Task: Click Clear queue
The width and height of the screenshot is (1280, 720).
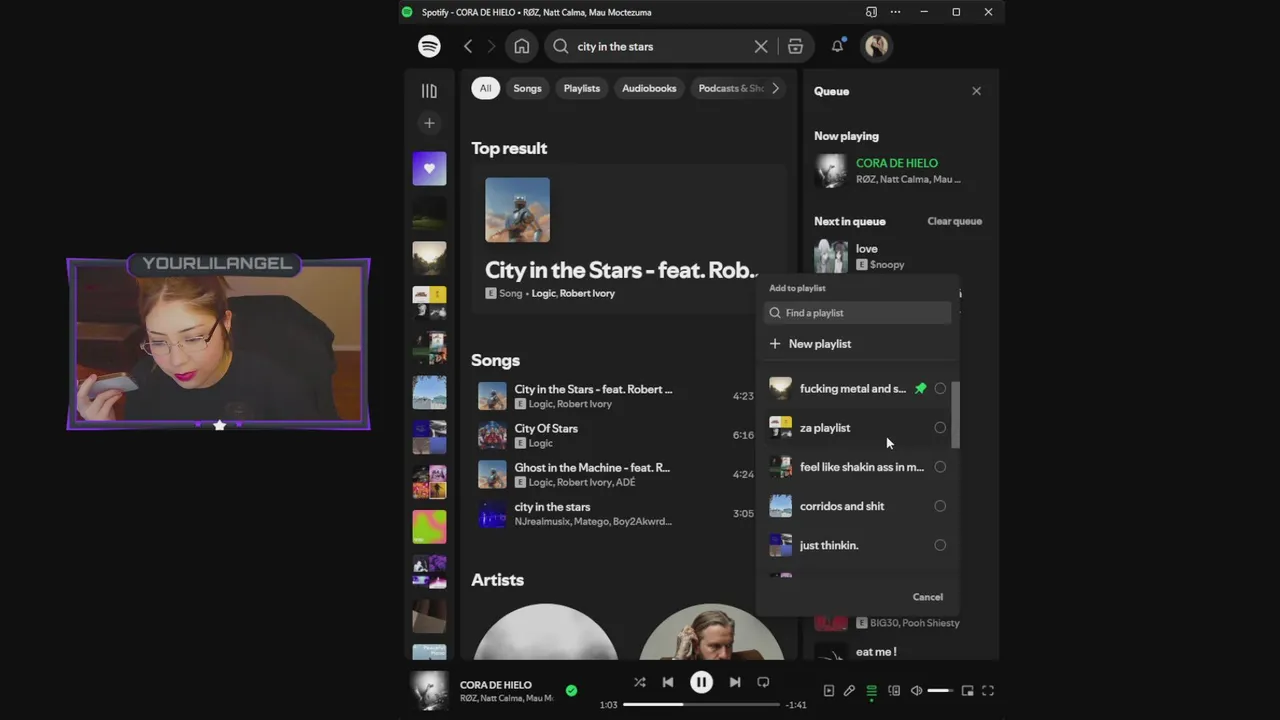Action: click(954, 221)
